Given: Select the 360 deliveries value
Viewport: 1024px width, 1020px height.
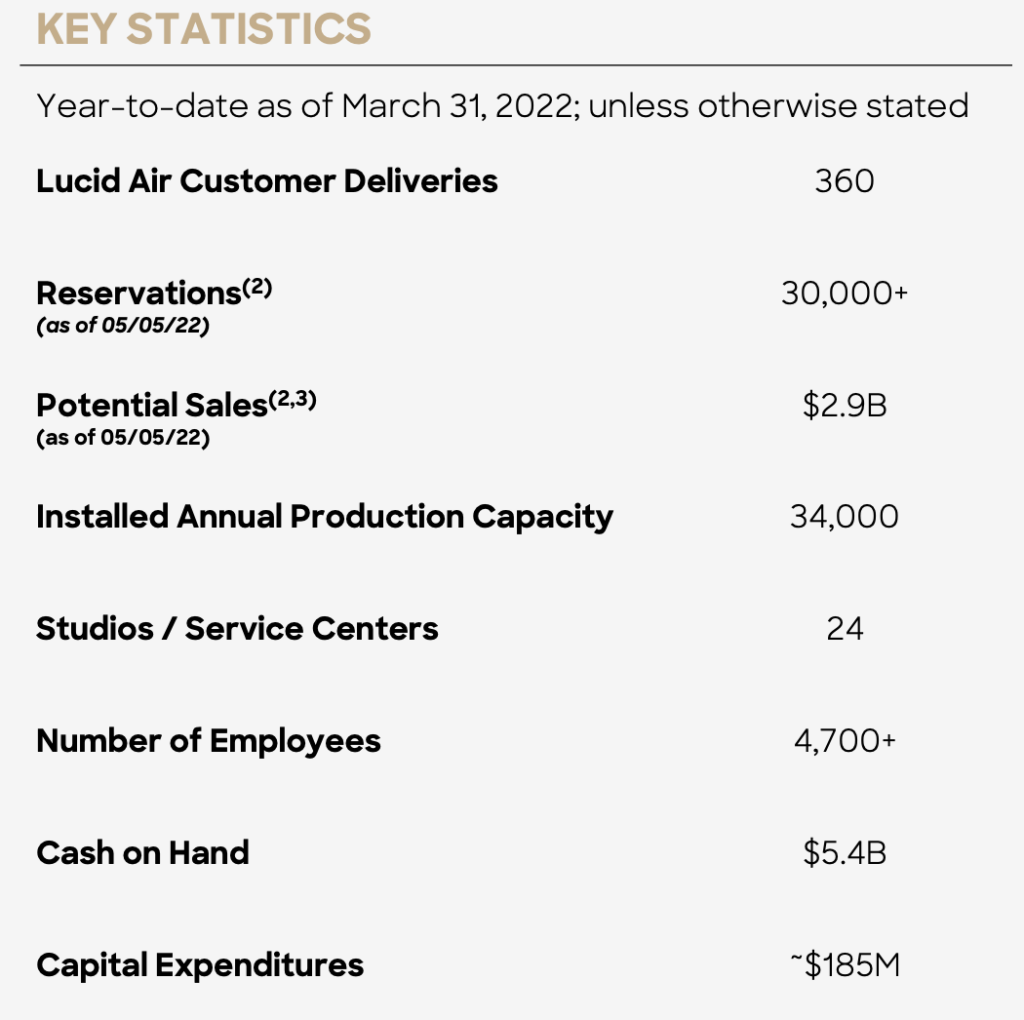Looking at the screenshot, I should click(x=844, y=181).
